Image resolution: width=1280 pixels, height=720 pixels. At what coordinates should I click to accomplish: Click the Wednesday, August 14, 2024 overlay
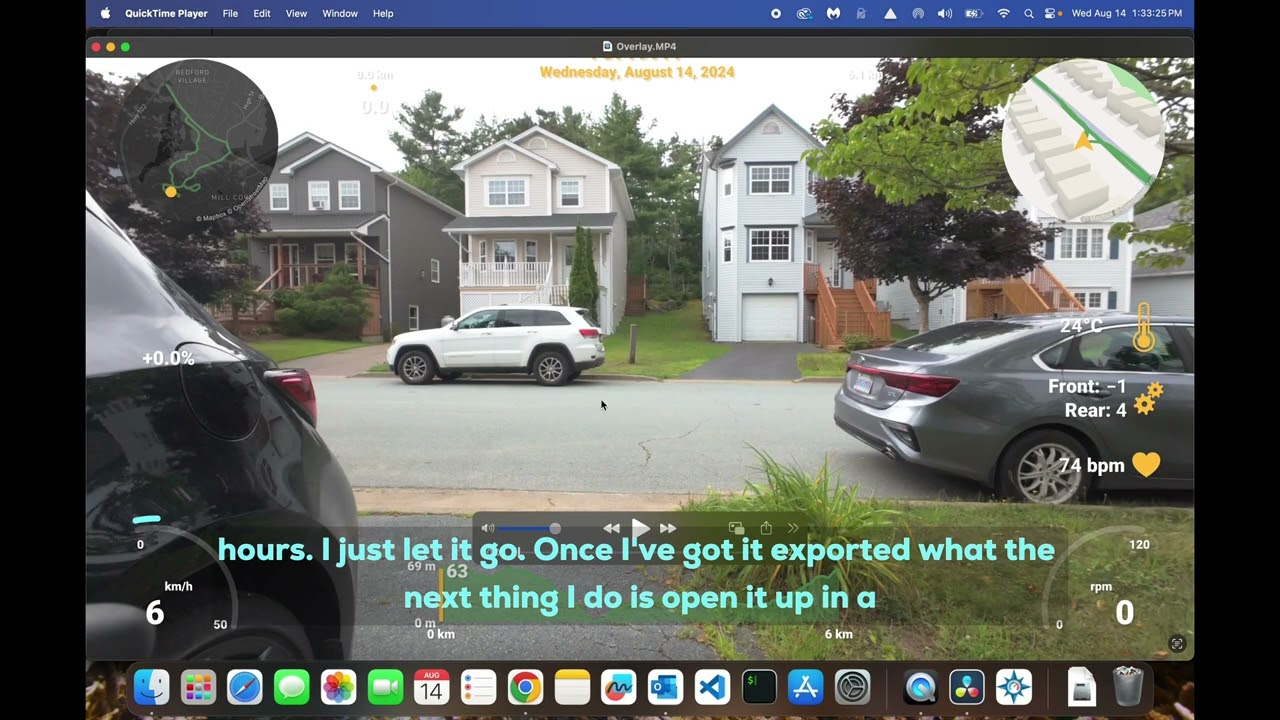point(637,72)
